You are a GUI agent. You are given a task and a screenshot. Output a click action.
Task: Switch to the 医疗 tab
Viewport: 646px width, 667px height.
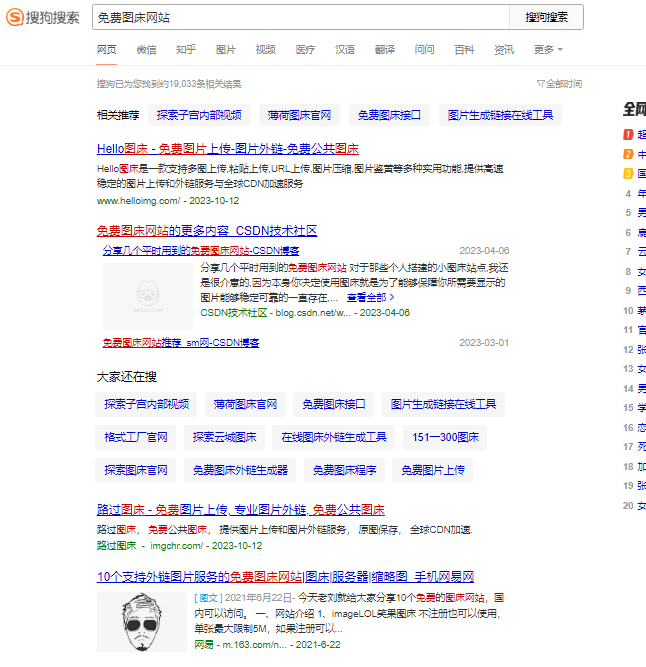(305, 50)
